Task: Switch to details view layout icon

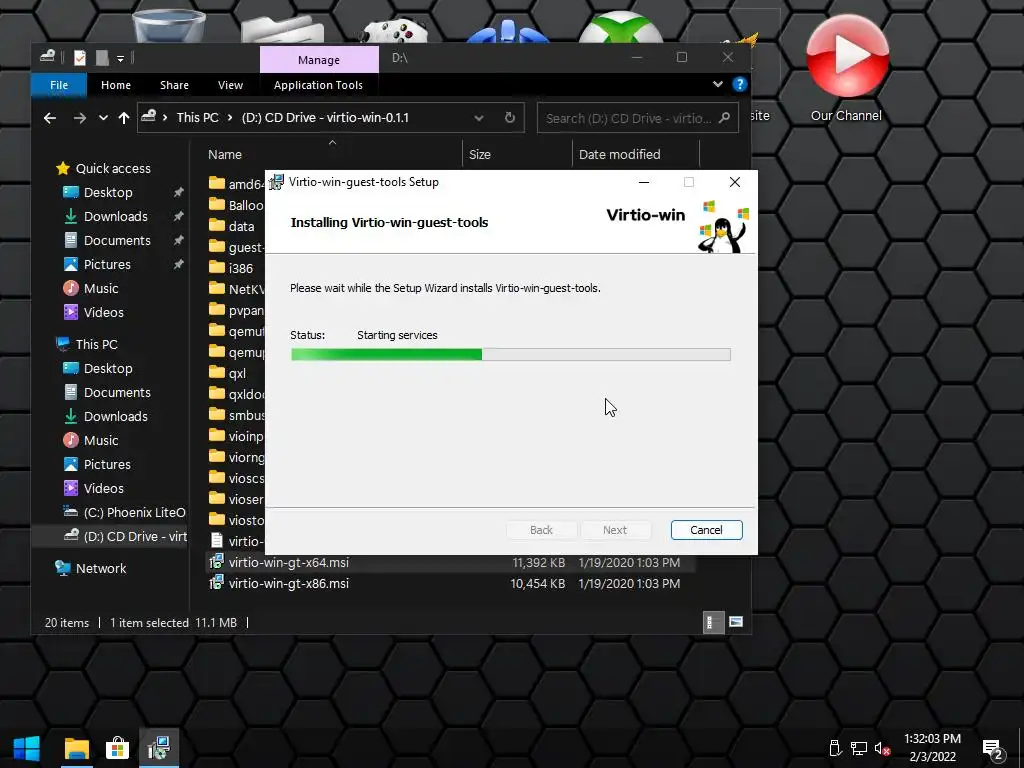Action: (x=713, y=622)
